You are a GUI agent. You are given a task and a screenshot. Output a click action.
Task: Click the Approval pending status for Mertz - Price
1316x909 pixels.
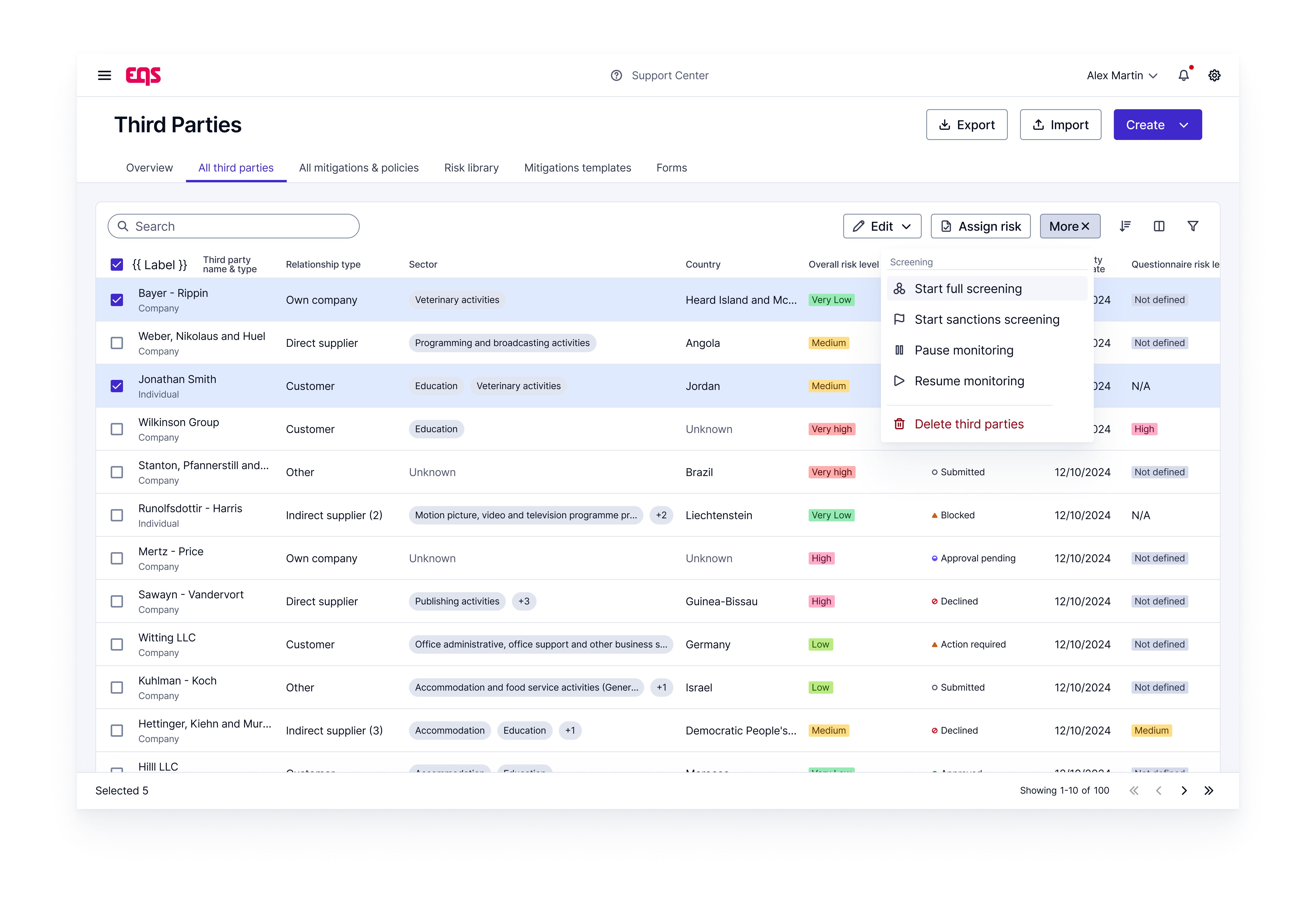[973, 558]
